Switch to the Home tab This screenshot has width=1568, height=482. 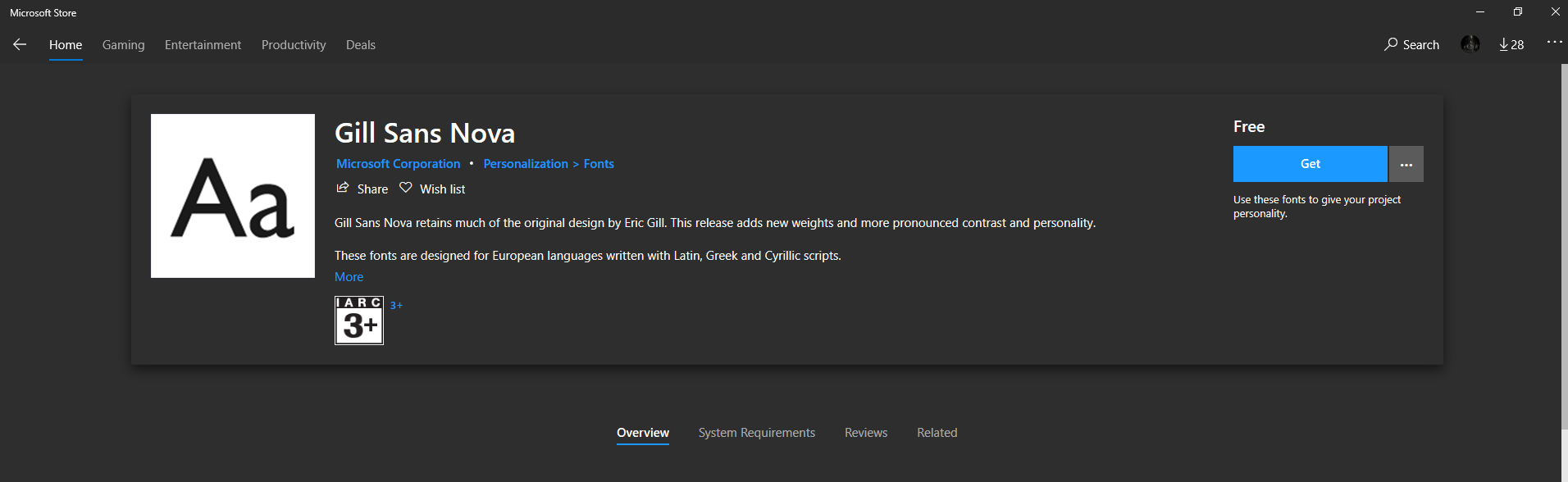(x=66, y=45)
